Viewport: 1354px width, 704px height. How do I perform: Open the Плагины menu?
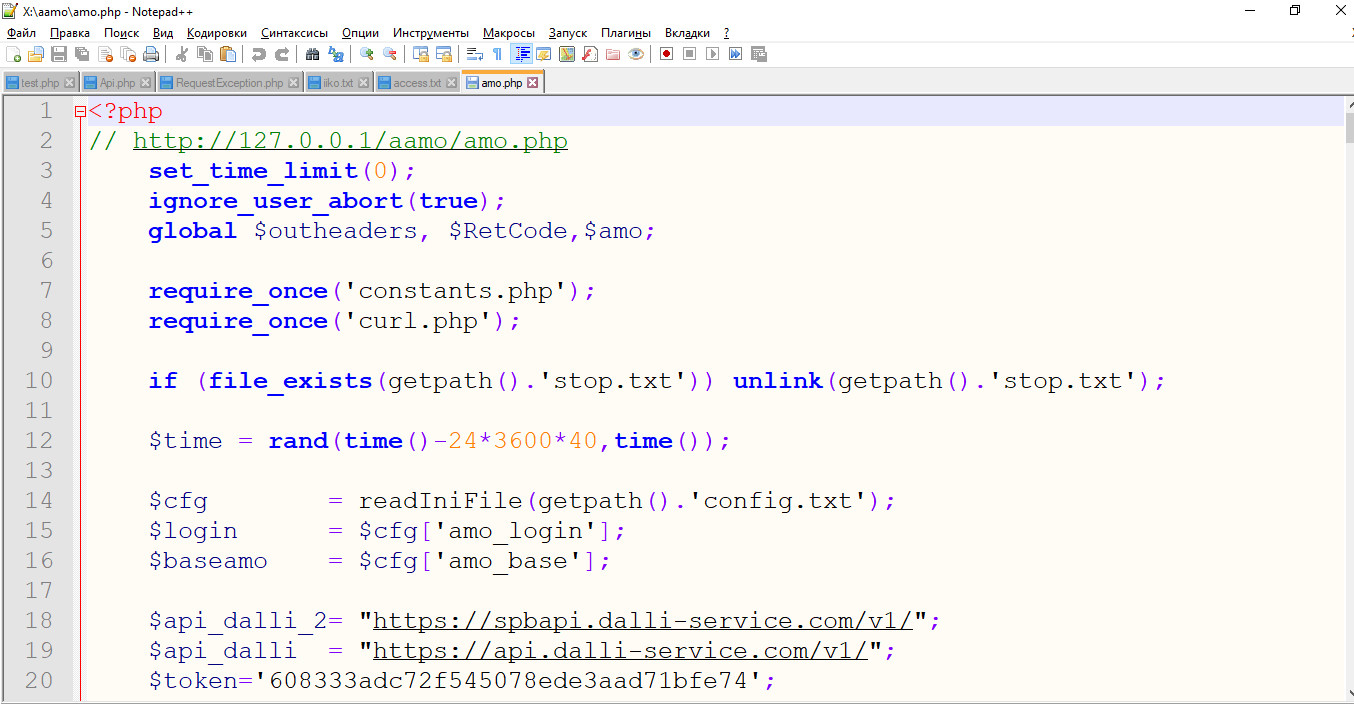(x=625, y=33)
